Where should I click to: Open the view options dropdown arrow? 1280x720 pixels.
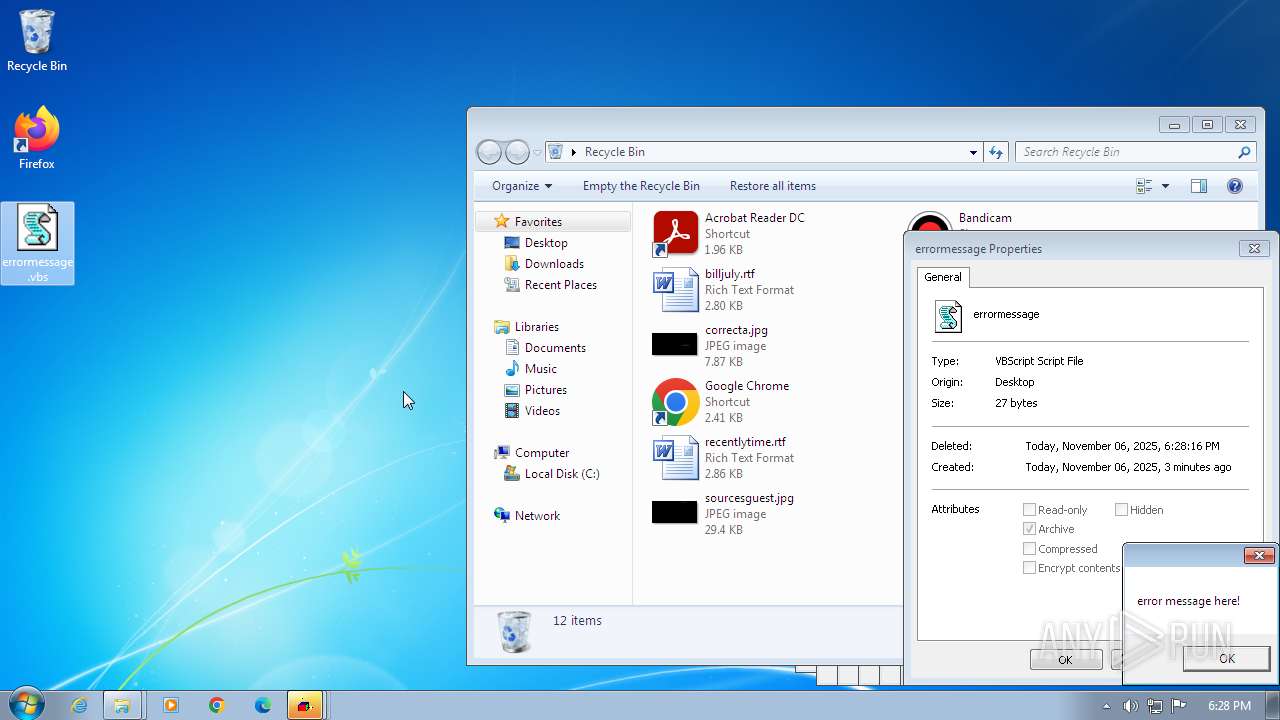[1165, 186]
